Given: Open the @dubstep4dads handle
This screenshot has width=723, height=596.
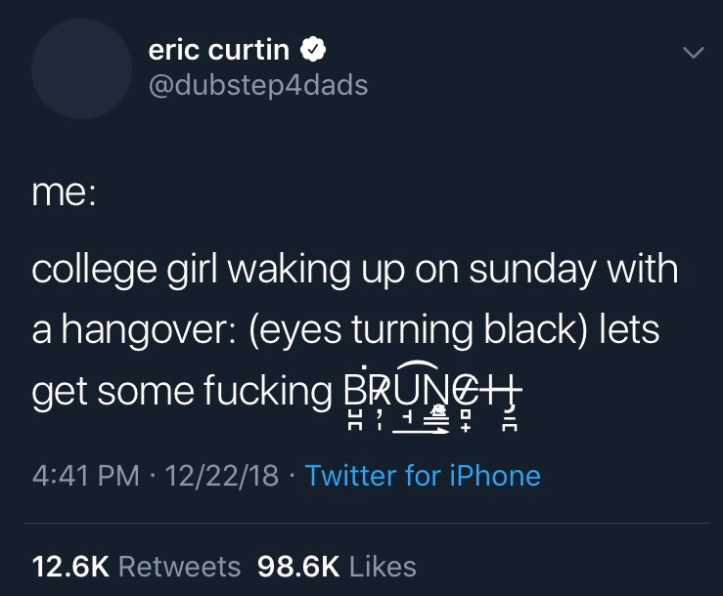Looking at the screenshot, I should click(258, 85).
